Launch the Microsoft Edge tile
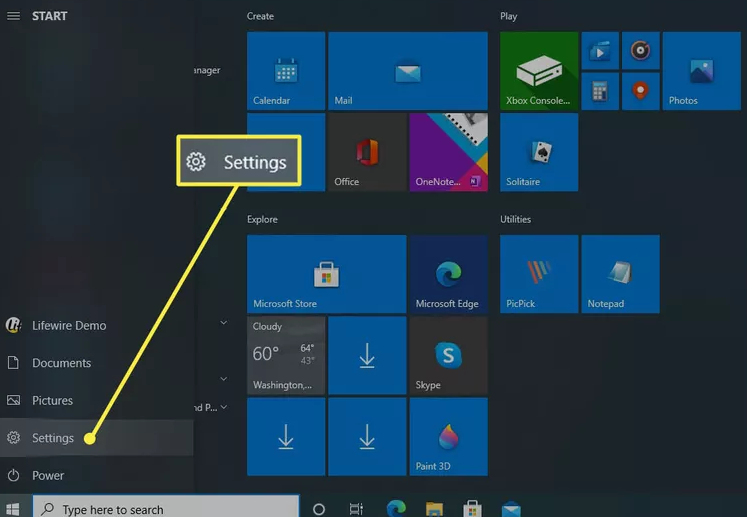 click(x=448, y=274)
